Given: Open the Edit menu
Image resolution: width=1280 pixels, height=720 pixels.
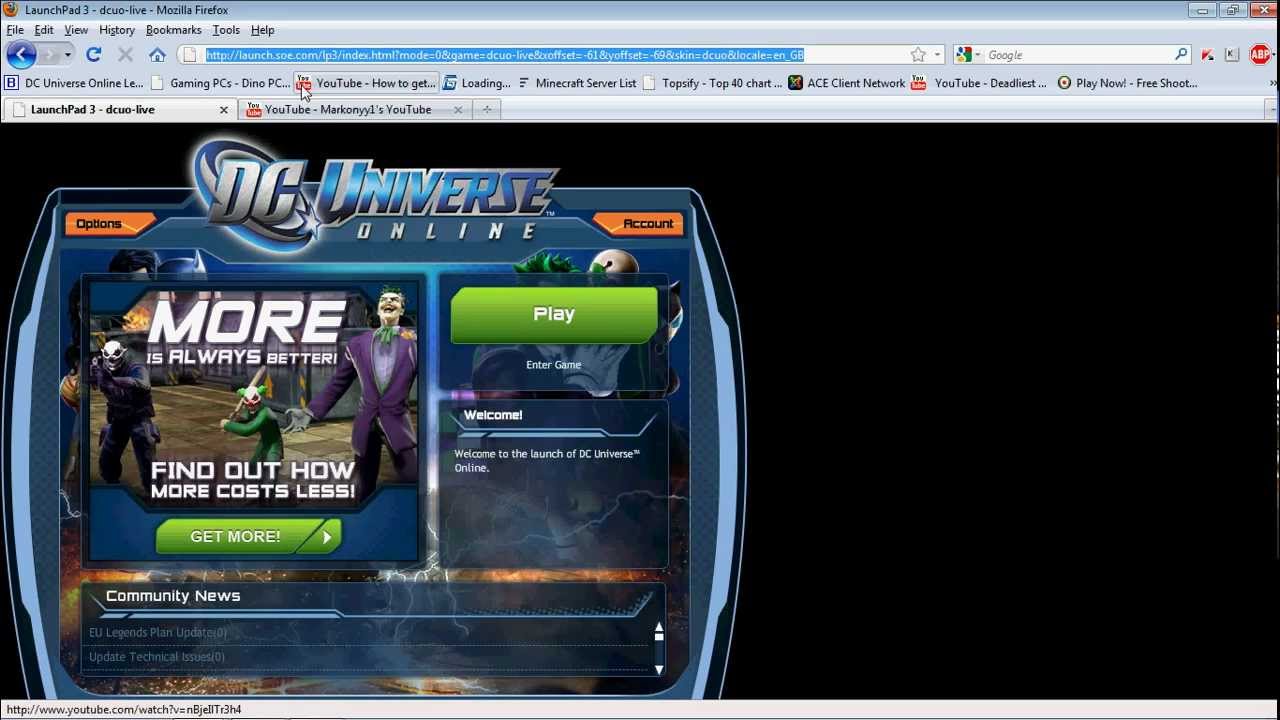Looking at the screenshot, I should [44, 30].
